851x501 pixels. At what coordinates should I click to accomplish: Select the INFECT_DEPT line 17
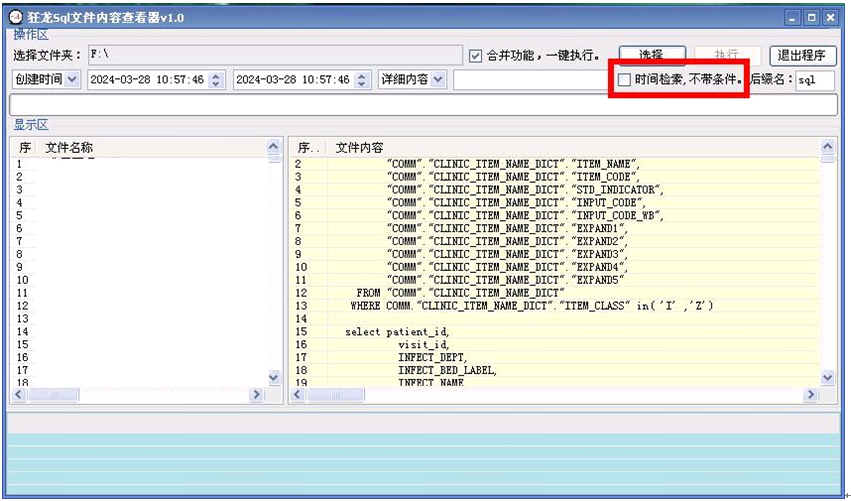[556, 357]
